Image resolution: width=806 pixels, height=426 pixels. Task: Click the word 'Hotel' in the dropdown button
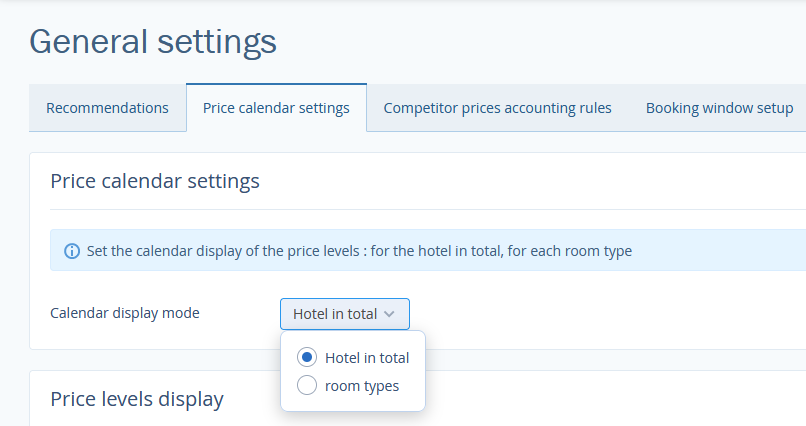(310, 314)
